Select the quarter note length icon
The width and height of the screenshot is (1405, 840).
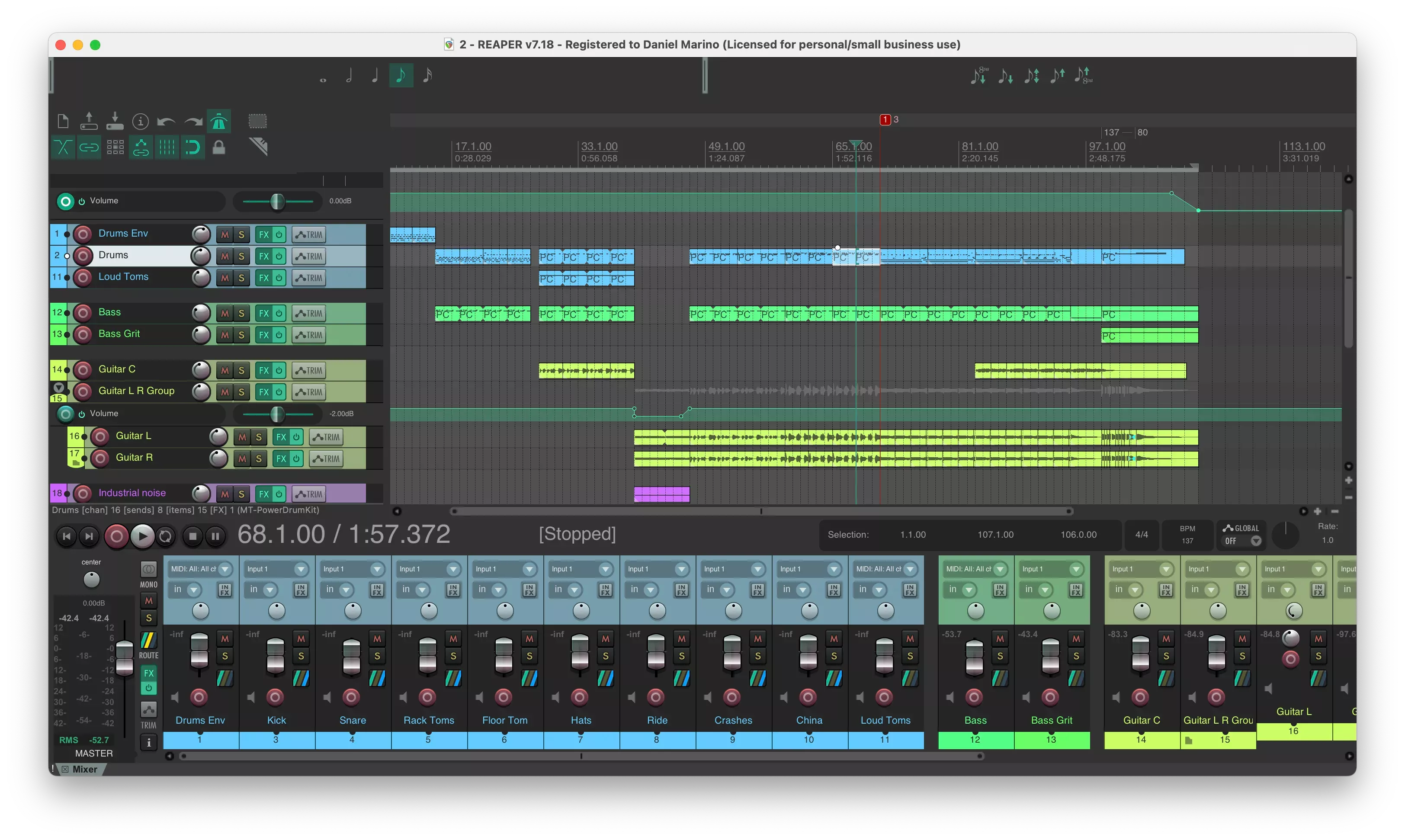(375, 75)
